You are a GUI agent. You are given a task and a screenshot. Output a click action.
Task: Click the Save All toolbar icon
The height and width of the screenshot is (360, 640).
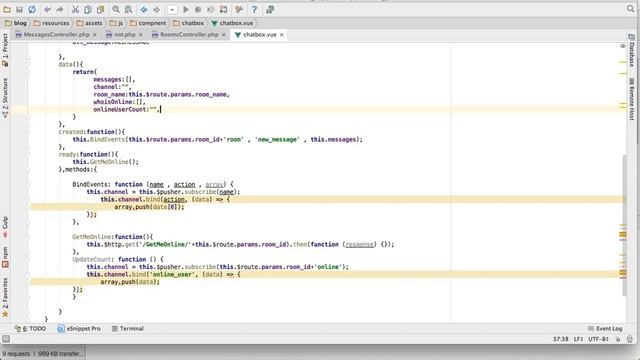pyautogui.click(x=19, y=9)
